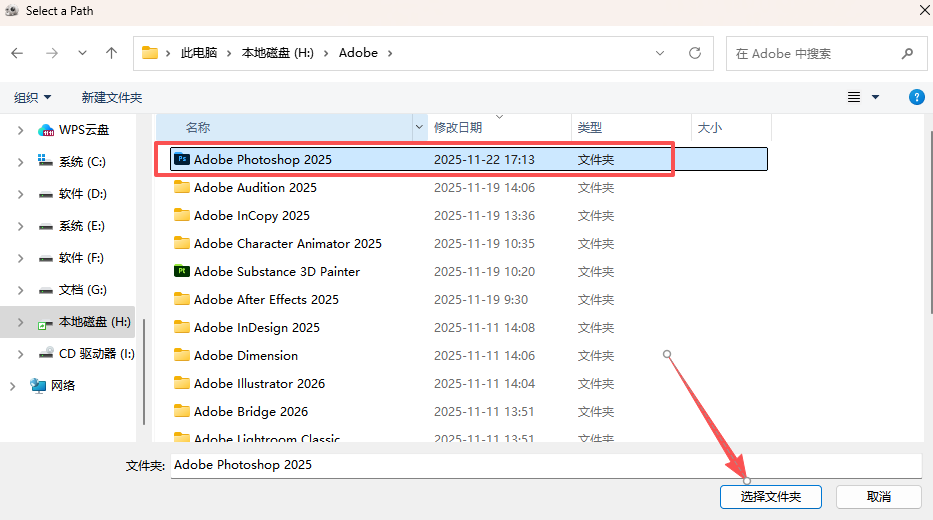The image size is (933, 520).
Task: Click the Adobe Audition 2025 folder icon
Action: [182, 187]
